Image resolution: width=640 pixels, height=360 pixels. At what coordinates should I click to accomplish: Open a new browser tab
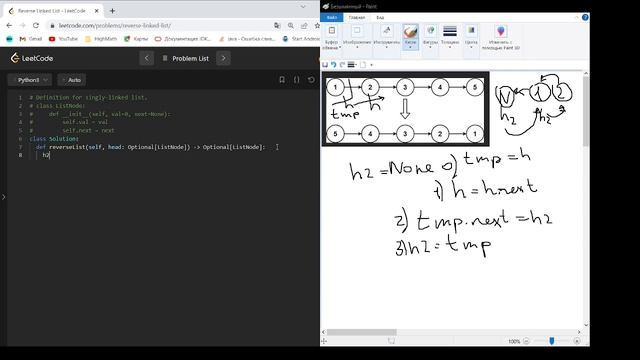click(112, 11)
